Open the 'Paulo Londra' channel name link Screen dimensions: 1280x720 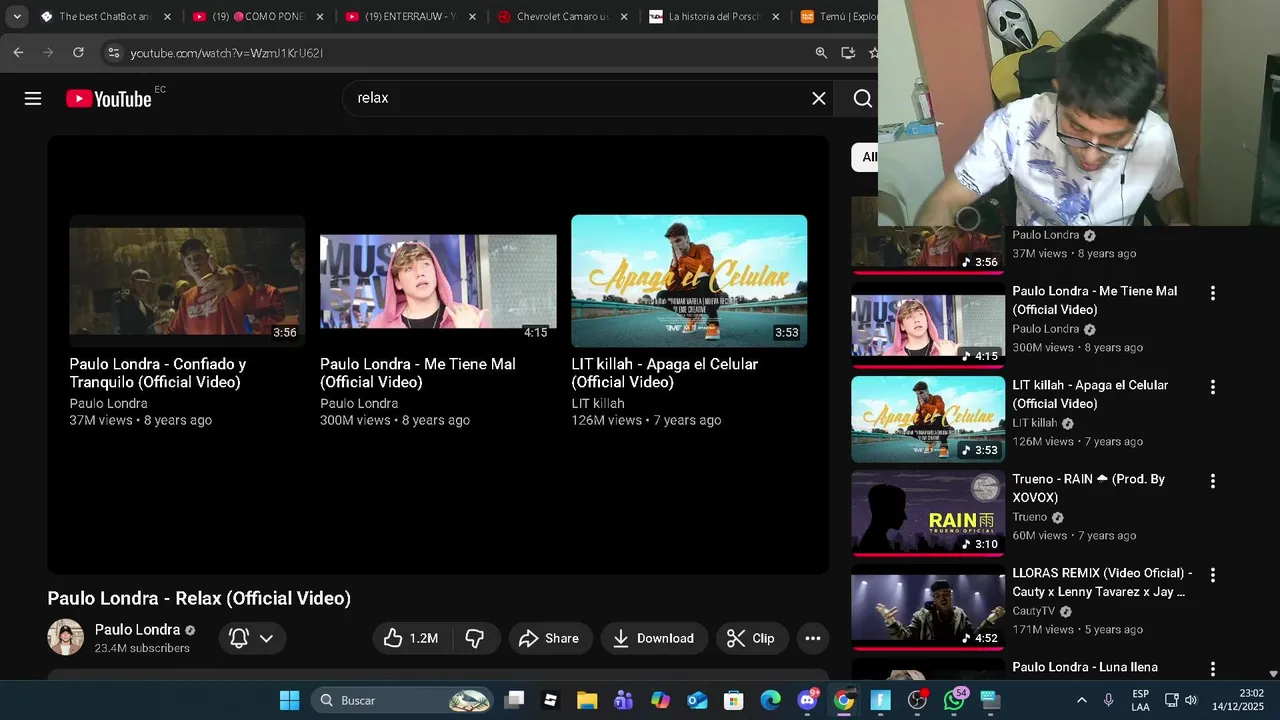[x=137, y=630]
